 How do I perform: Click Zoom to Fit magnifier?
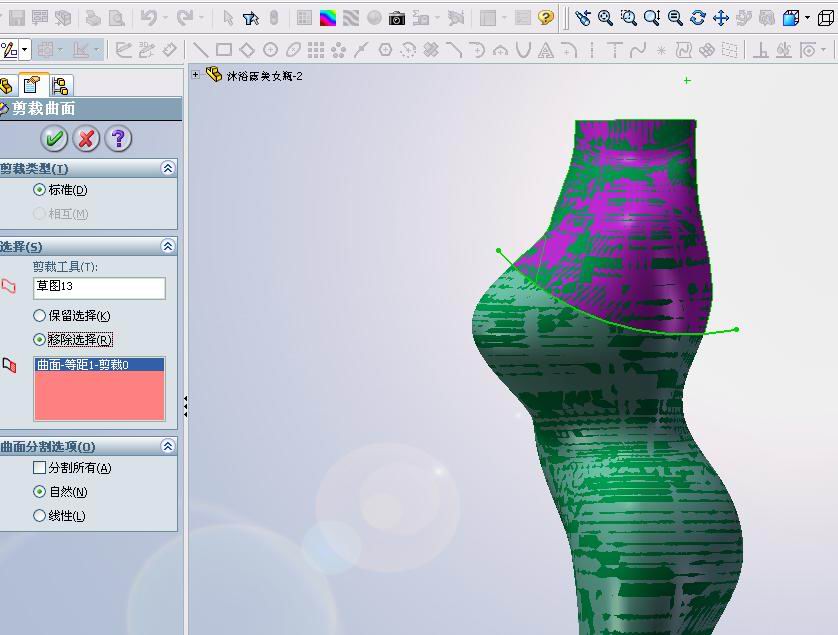(x=606, y=18)
